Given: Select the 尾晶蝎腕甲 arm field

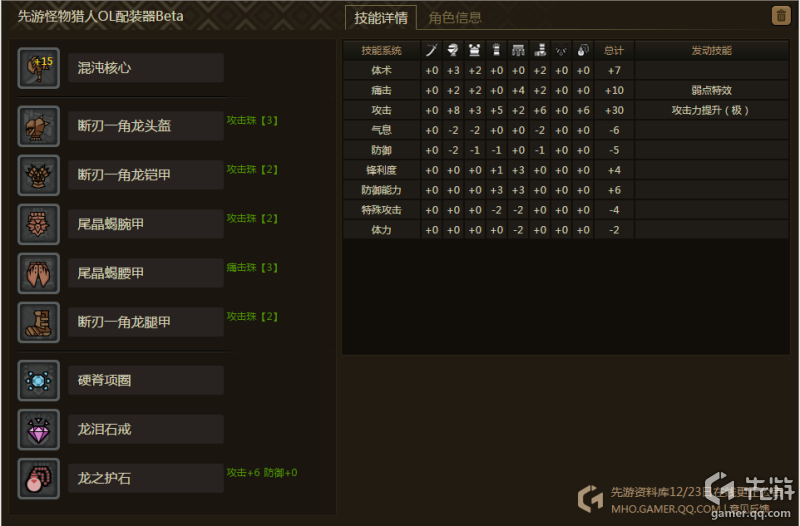Looking at the screenshot, I should (146, 224).
